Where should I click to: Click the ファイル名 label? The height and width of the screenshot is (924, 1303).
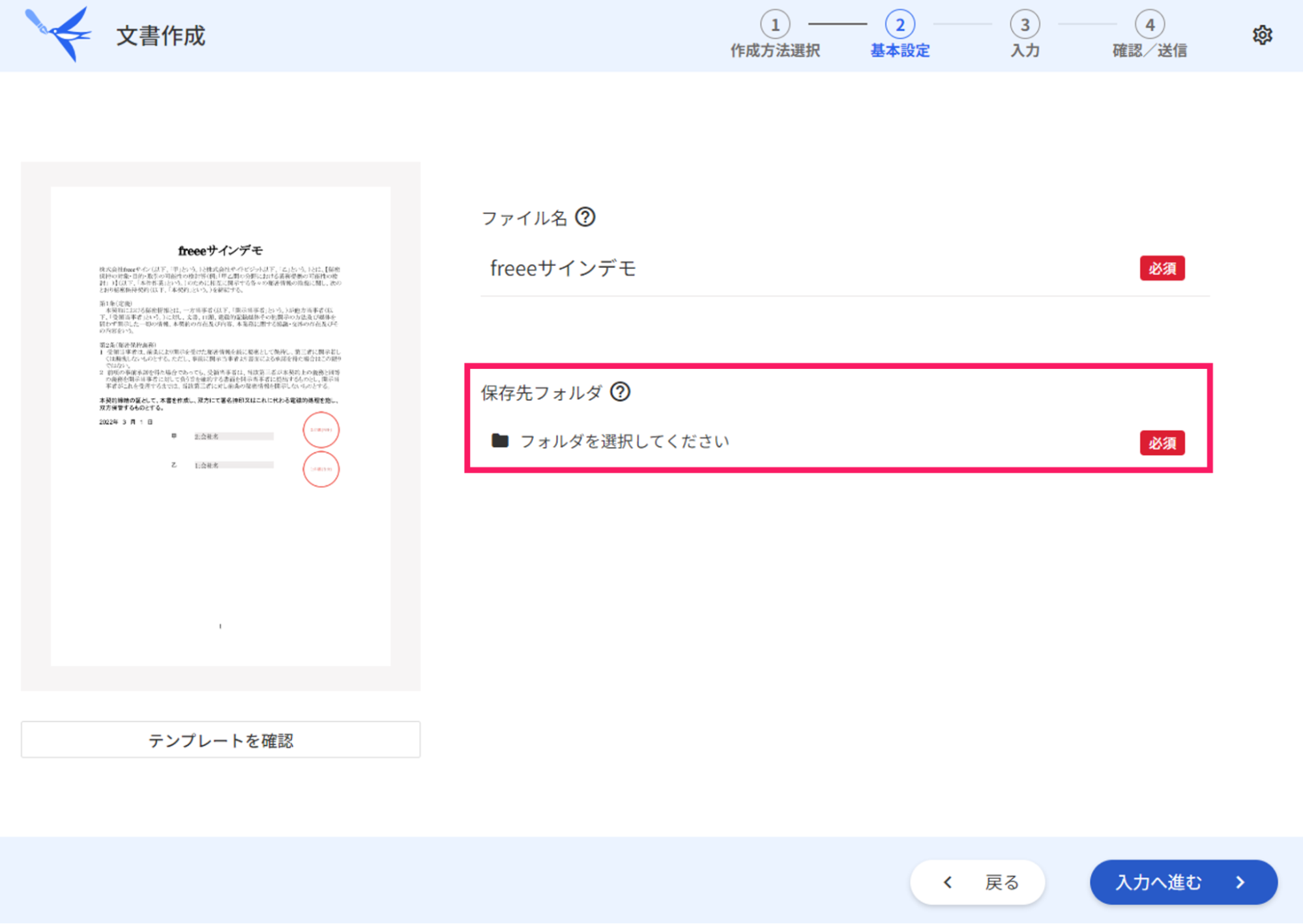[x=524, y=218]
